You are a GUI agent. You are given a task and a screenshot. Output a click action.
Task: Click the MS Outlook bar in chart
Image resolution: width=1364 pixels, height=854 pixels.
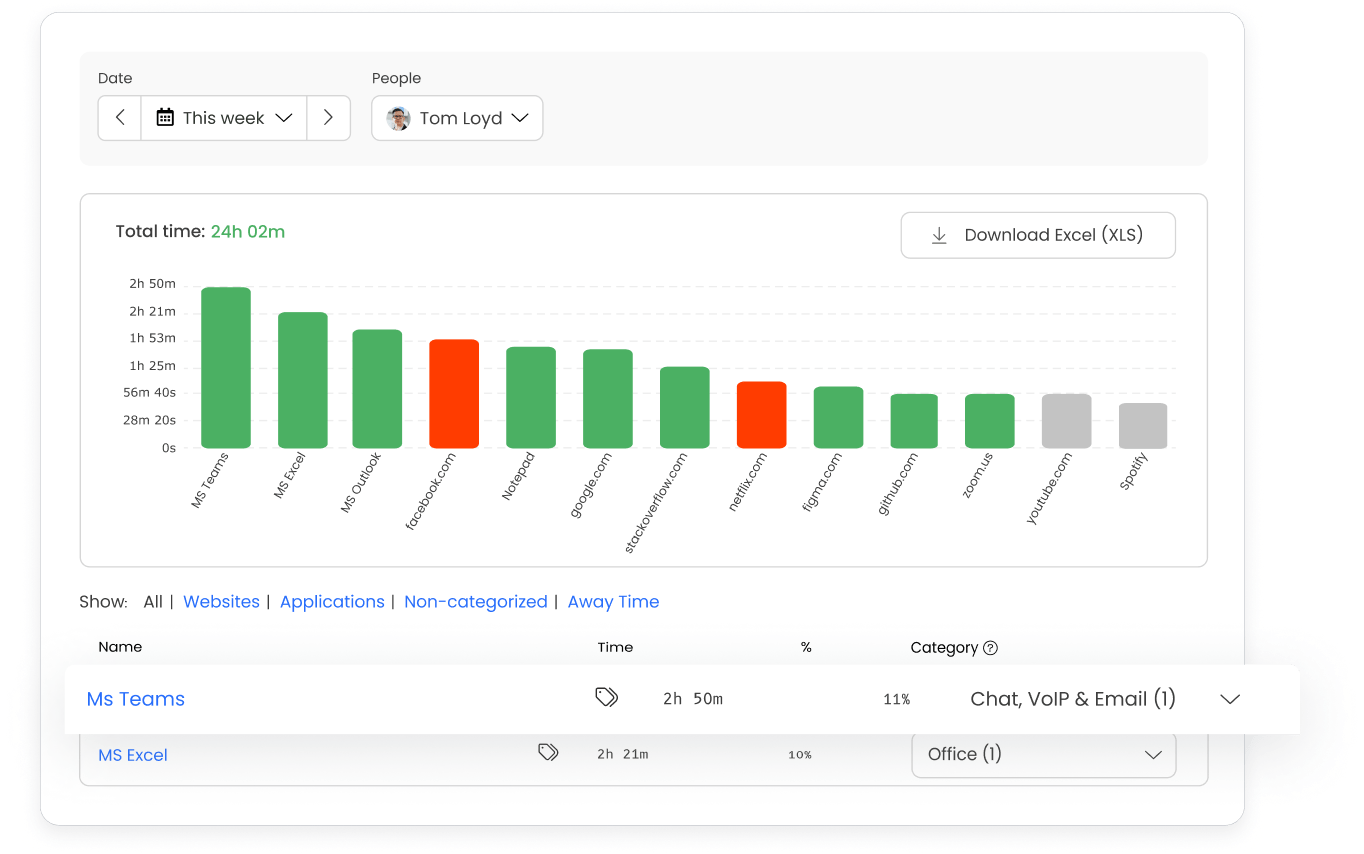tap(377, 389)
